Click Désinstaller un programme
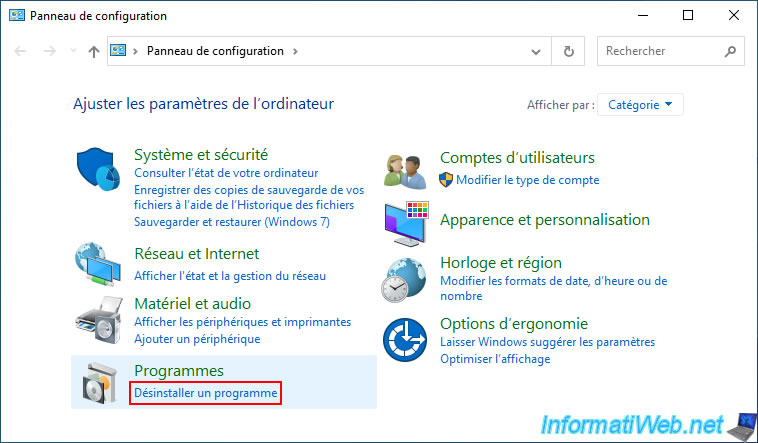 206,393
